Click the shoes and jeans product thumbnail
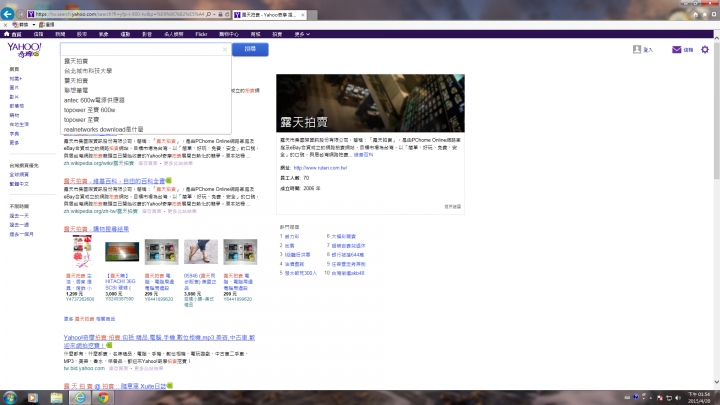This screenshot has height=405, width=720. click(x=201, y=251)
